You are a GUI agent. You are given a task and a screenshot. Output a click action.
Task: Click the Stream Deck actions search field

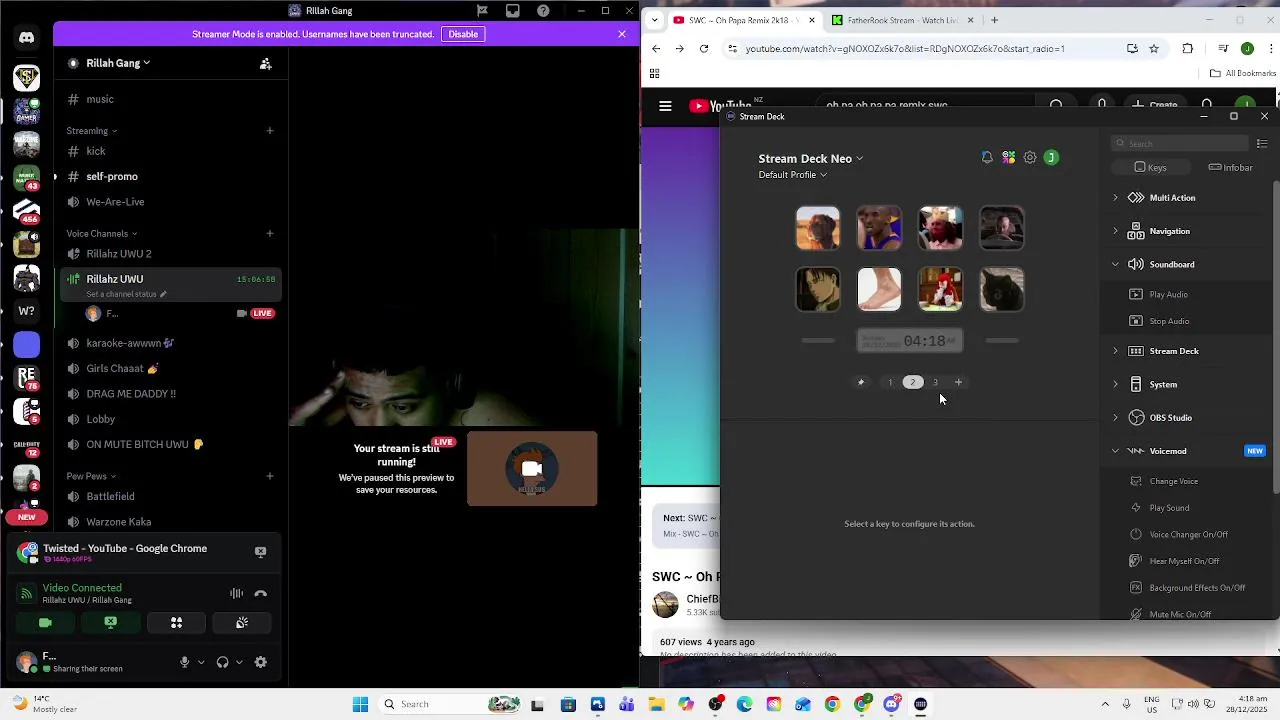[x=1180, y=144]
